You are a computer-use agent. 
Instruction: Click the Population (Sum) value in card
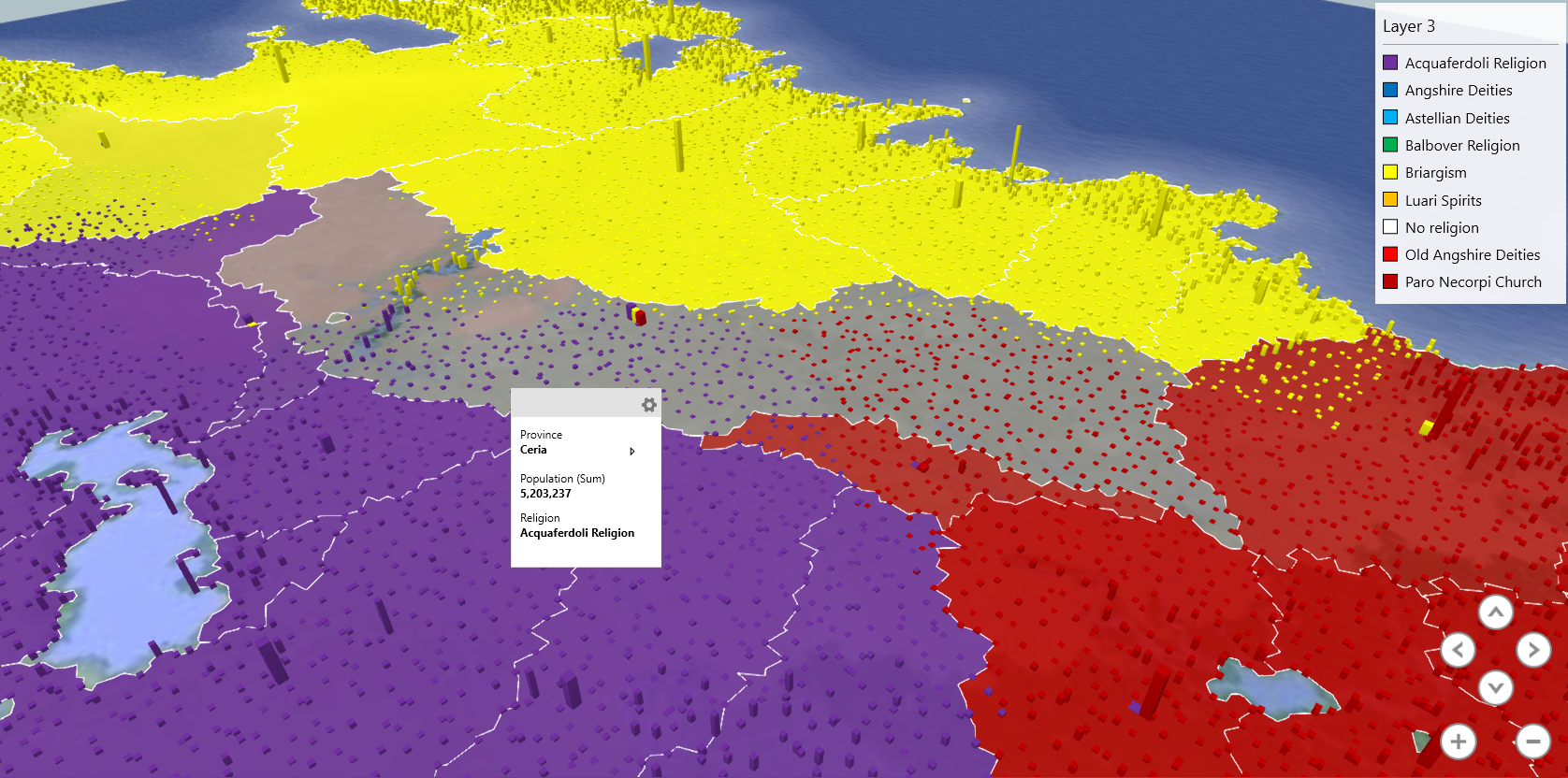[x=545, y=494]
